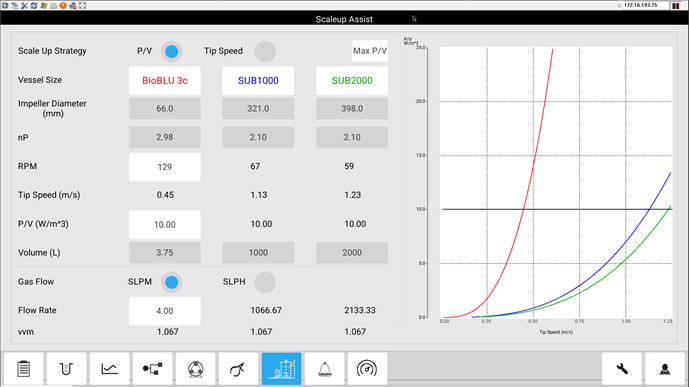Click the tip speed value 1.13
The height and width of the screenshot is (387, 689).
(x=259, y=195)
